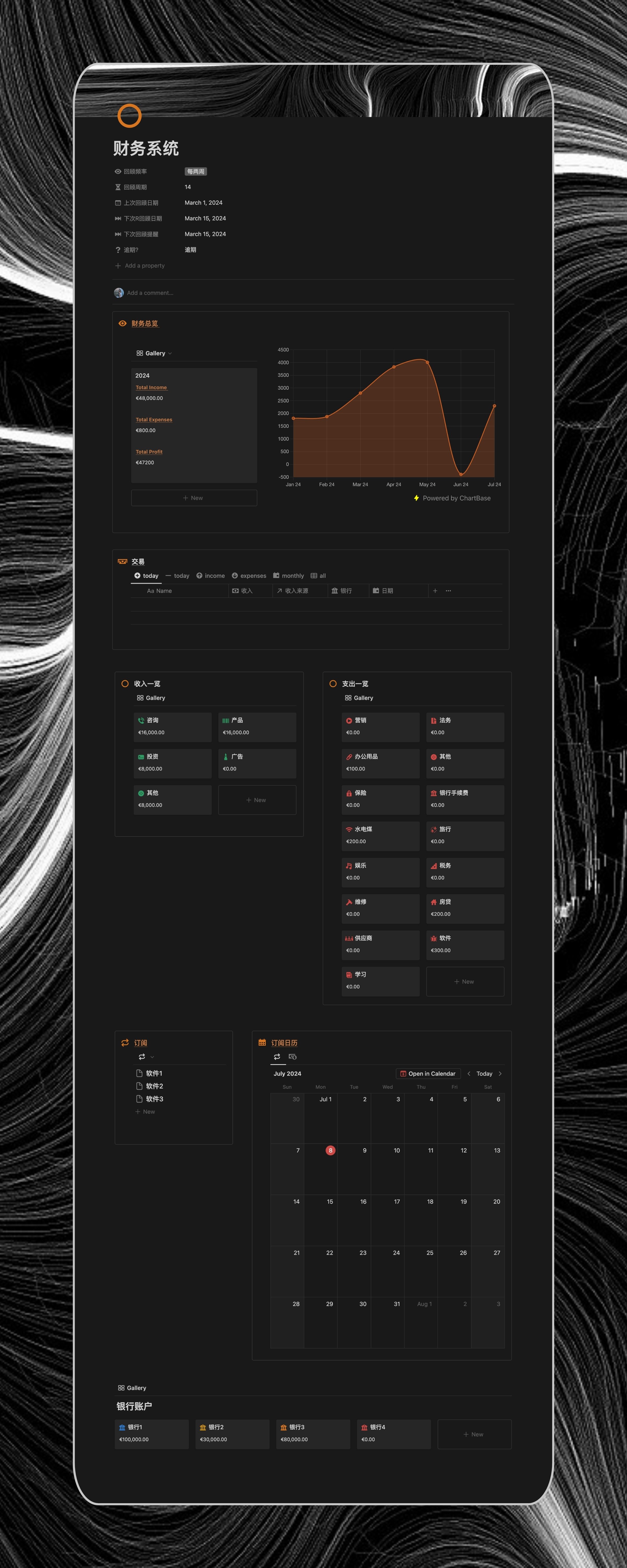Open the transactions table more options menu
This screenshot has width=627, height=1568.
[x=449, y=590]
